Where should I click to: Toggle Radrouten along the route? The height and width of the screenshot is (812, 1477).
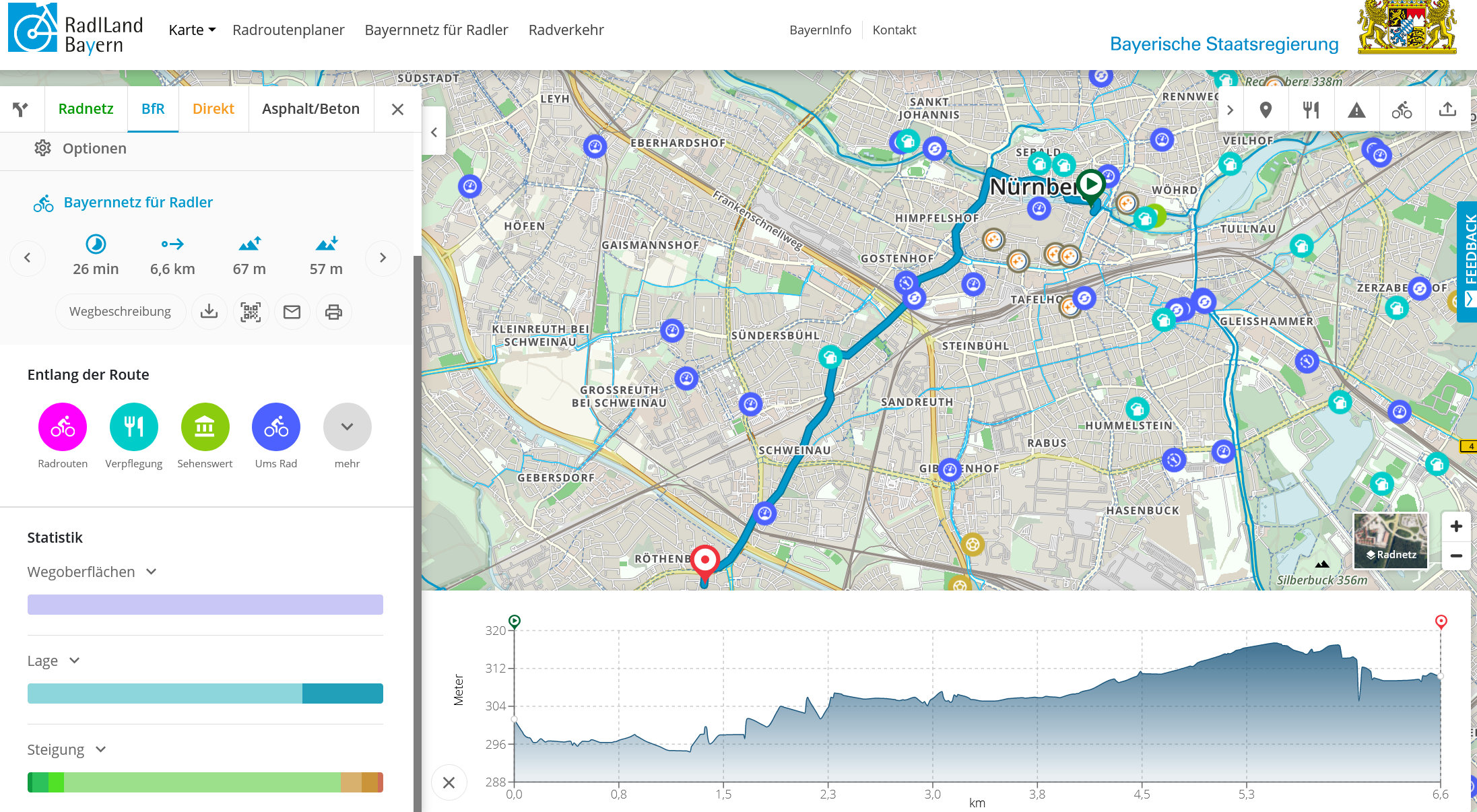point(63,427)
